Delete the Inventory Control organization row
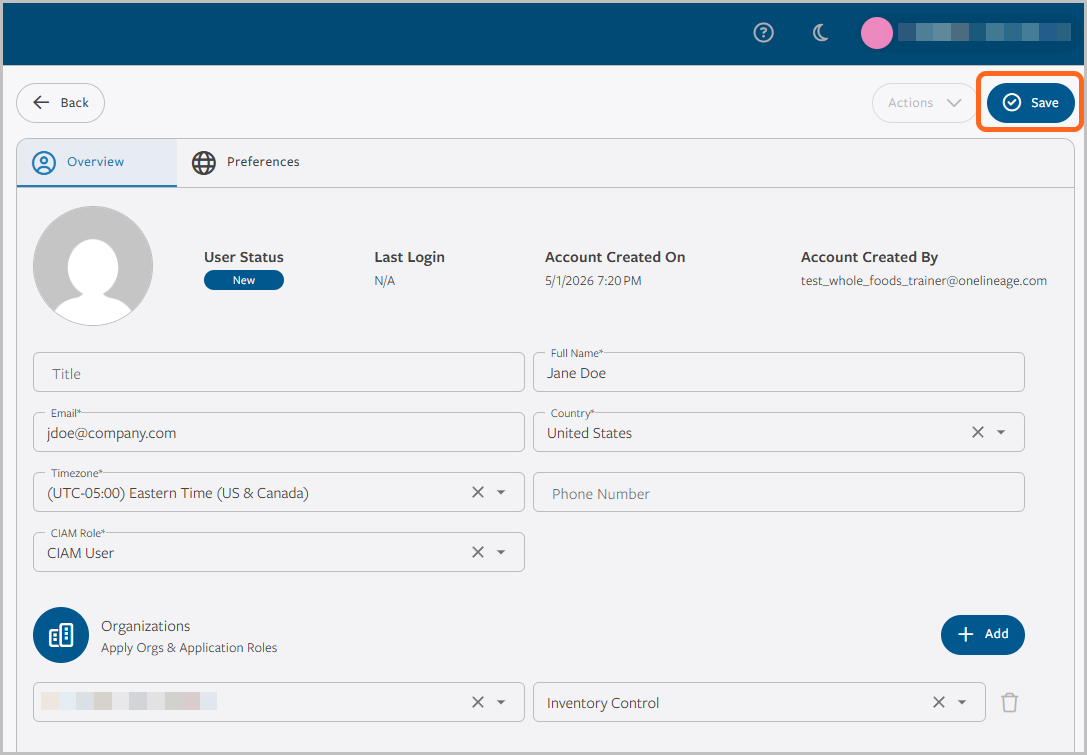Viewport: 1087px width, 755px height. [1009, 702]
